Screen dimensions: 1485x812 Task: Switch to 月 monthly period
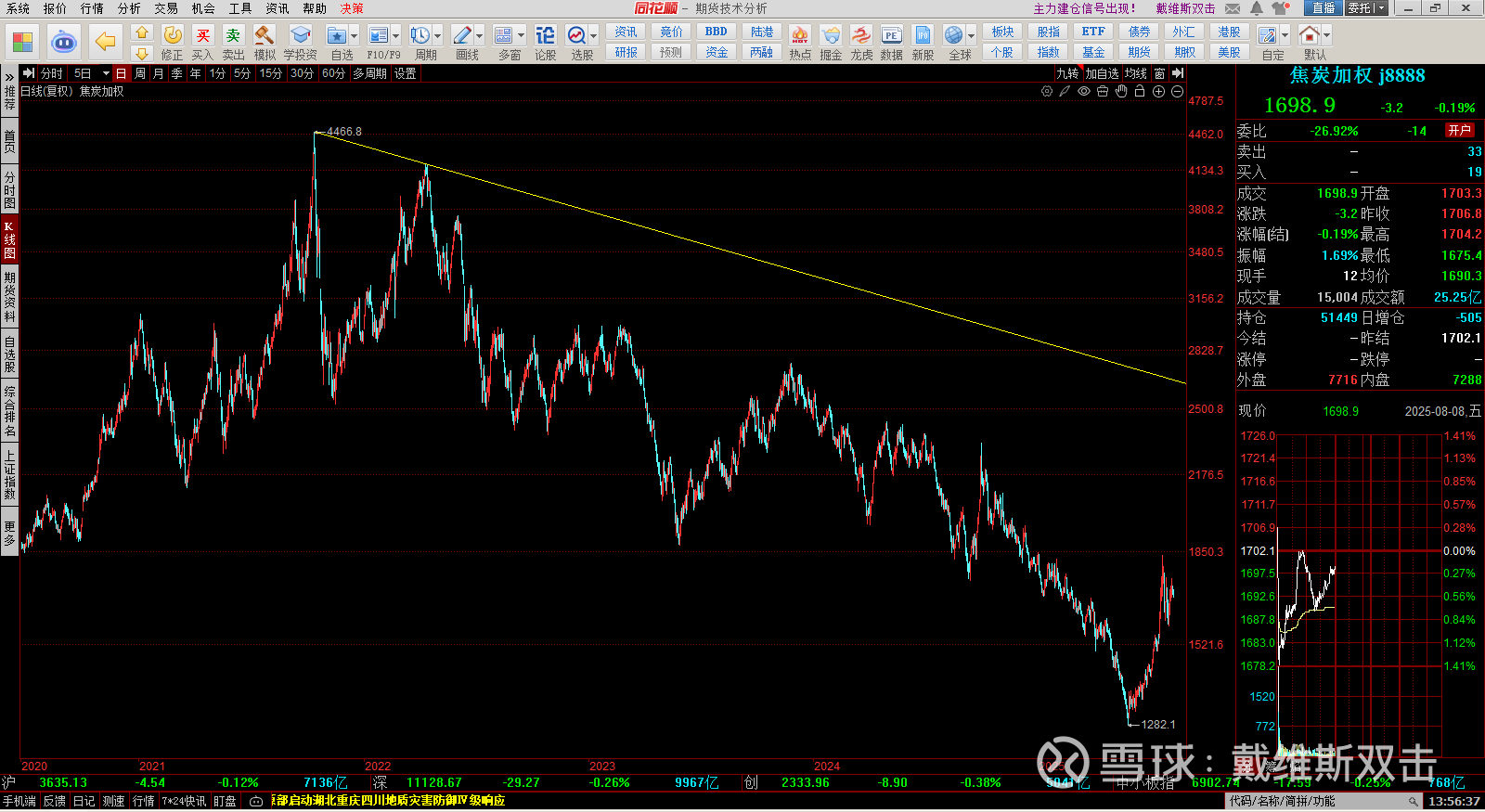point(158,73)
